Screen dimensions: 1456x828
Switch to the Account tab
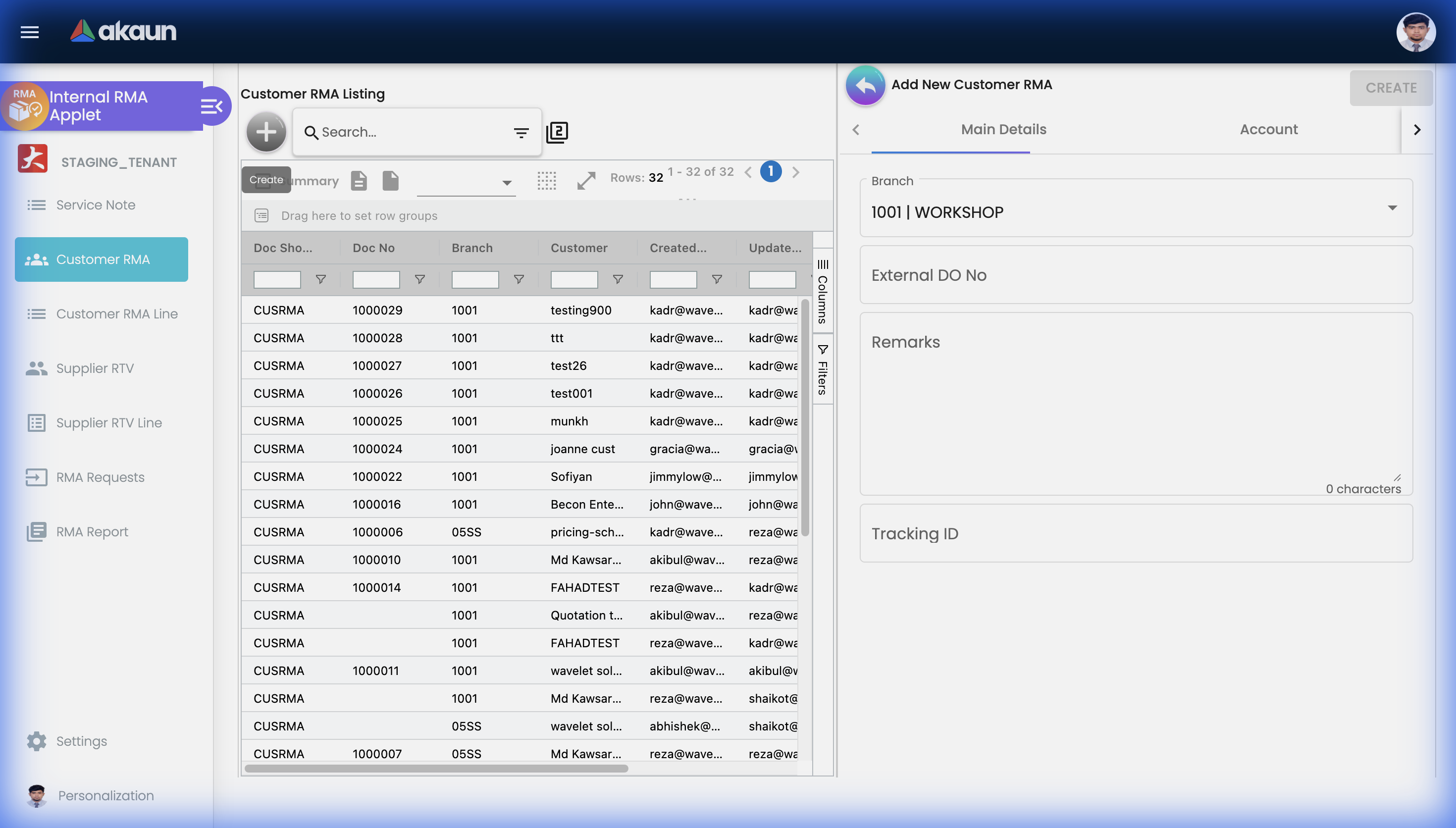[x=1268, y=129]
